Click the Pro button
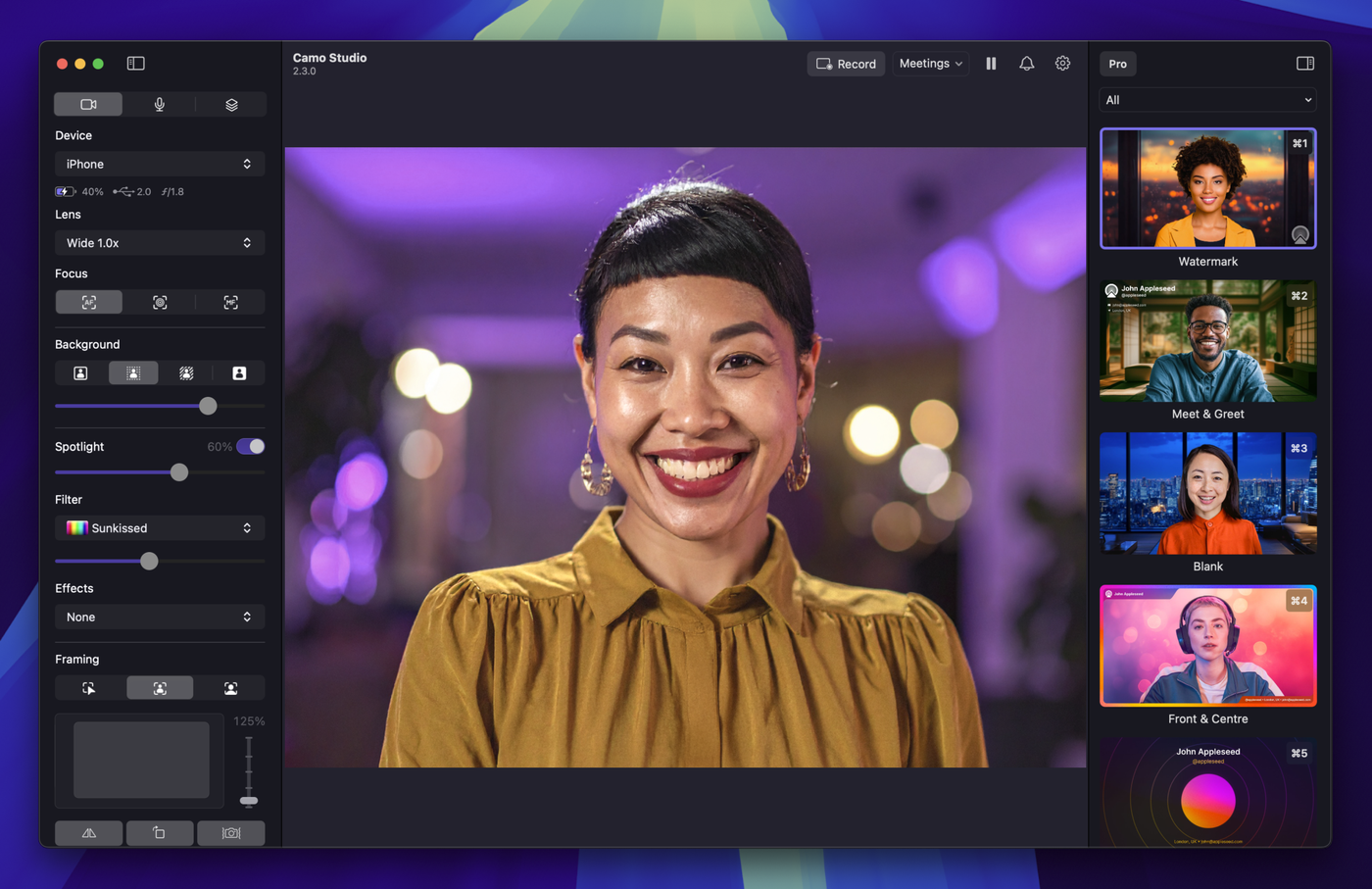 pos(1117,64)
